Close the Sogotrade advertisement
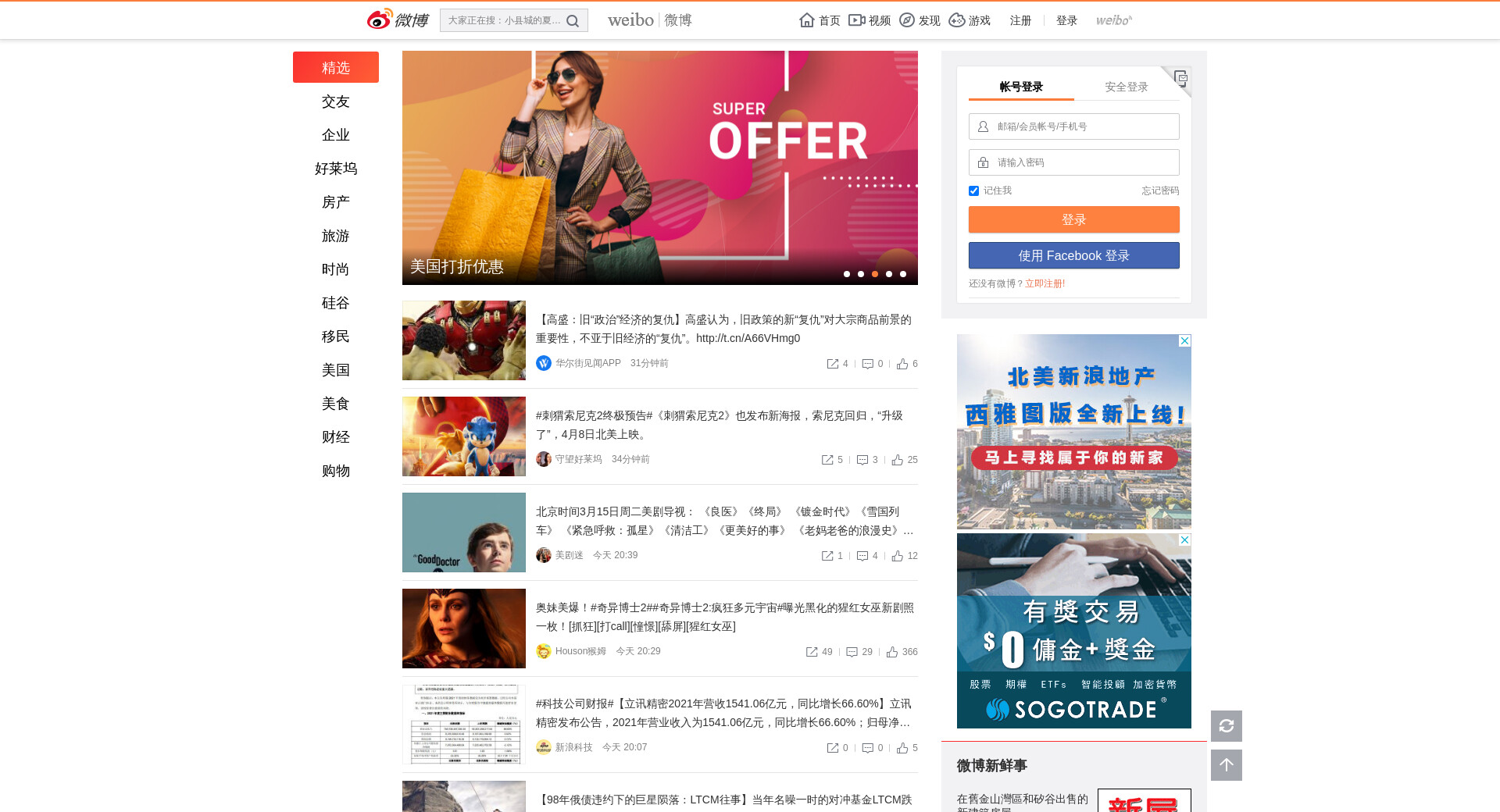1500x812 pixels. tap(1184, 540)
